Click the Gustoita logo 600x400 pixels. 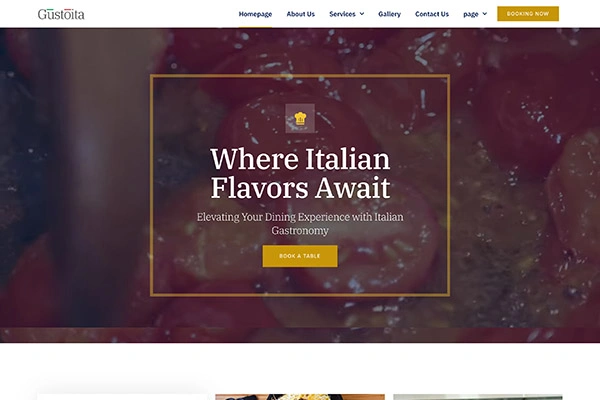tap(61, 14)
